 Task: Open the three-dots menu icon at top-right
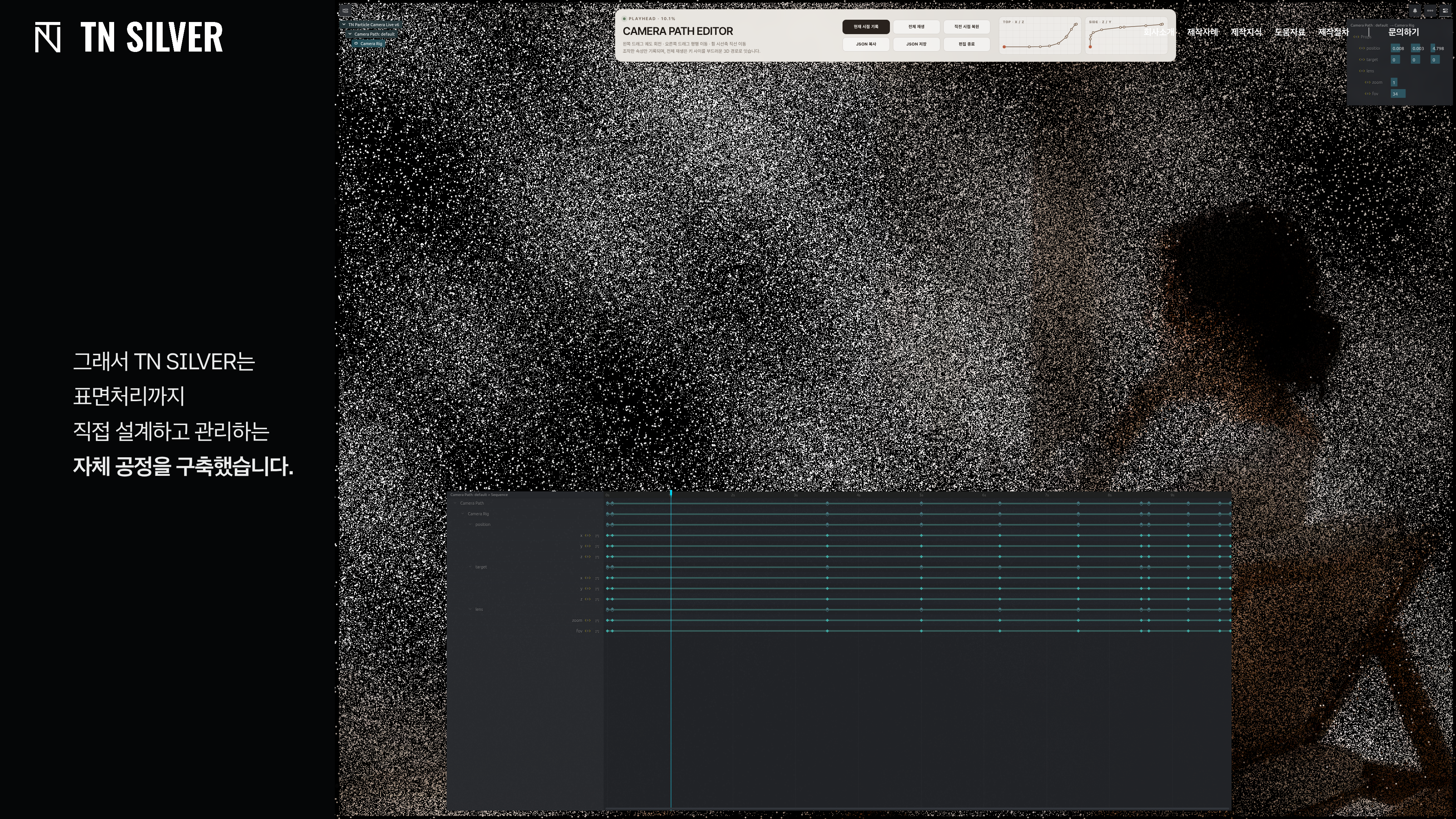click(x=1430, y=10)
